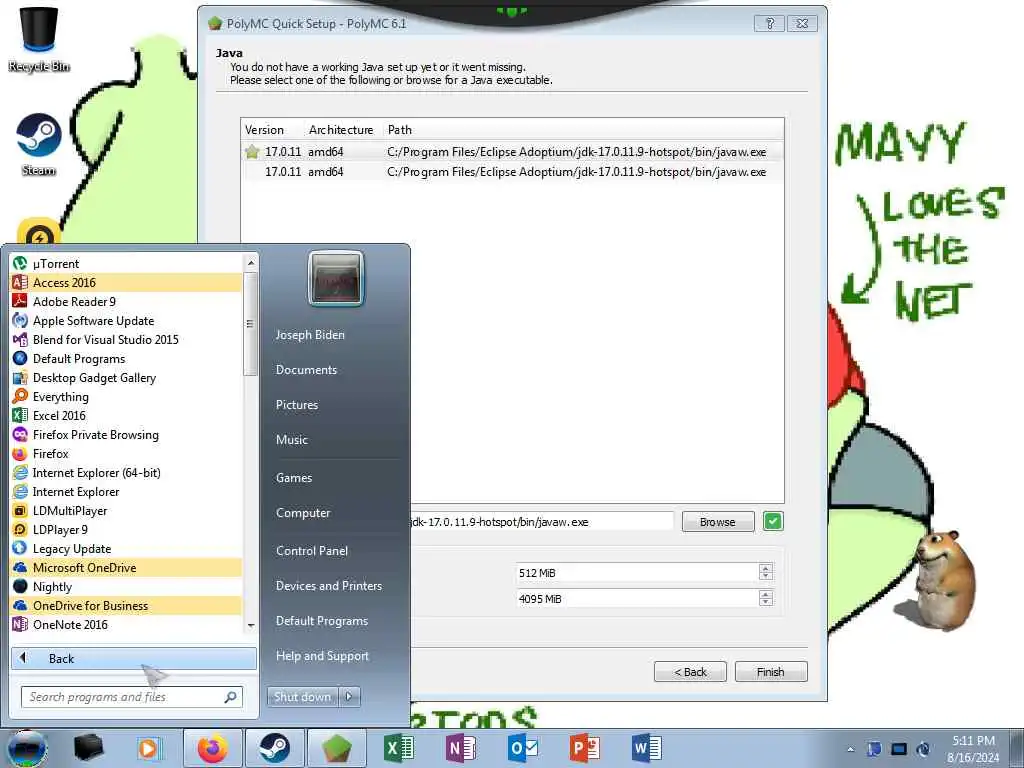This screenshot has width=1024, height=768.
Task: Click the Firefox taskbar icon
Action: point(212,748)
